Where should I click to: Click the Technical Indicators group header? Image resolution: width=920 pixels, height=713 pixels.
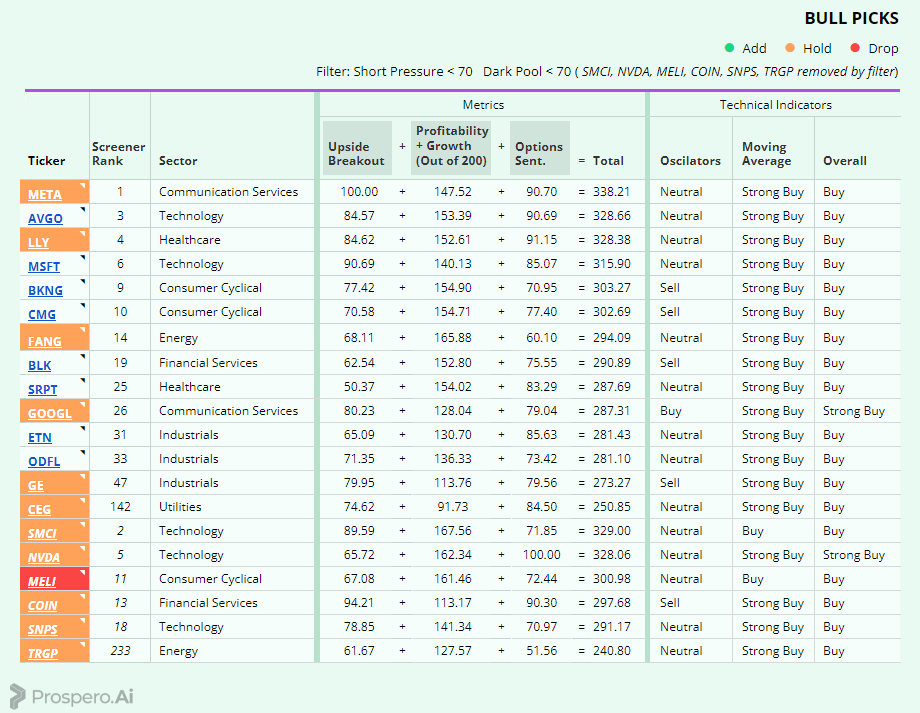click(776, 105)
